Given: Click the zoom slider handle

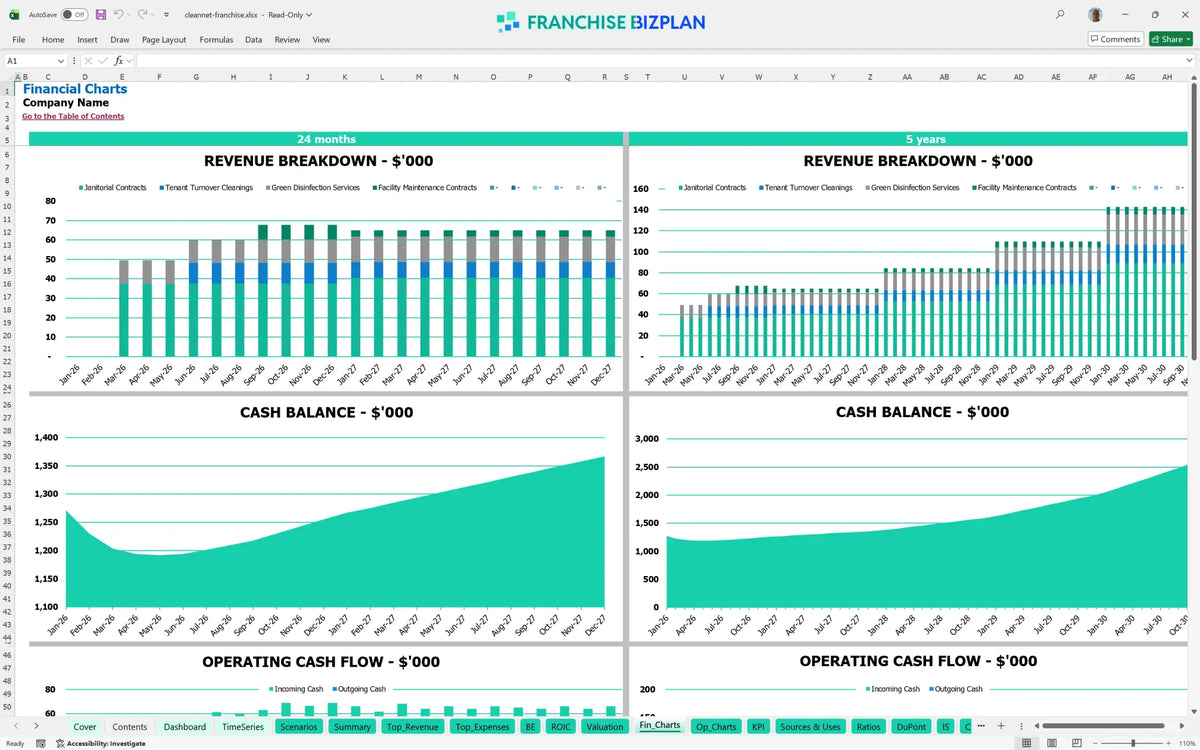Looking at the screenshot, I should [x=1133, y=743].
